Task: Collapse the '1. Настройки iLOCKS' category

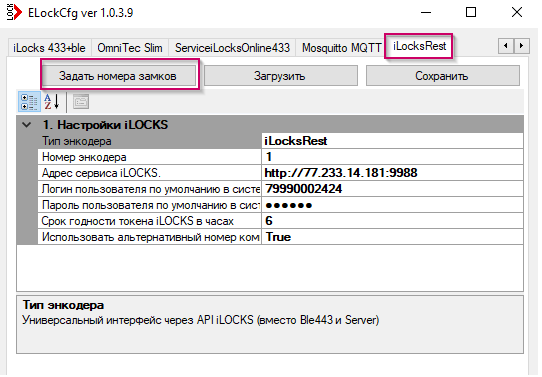Action: click(27, 125)
